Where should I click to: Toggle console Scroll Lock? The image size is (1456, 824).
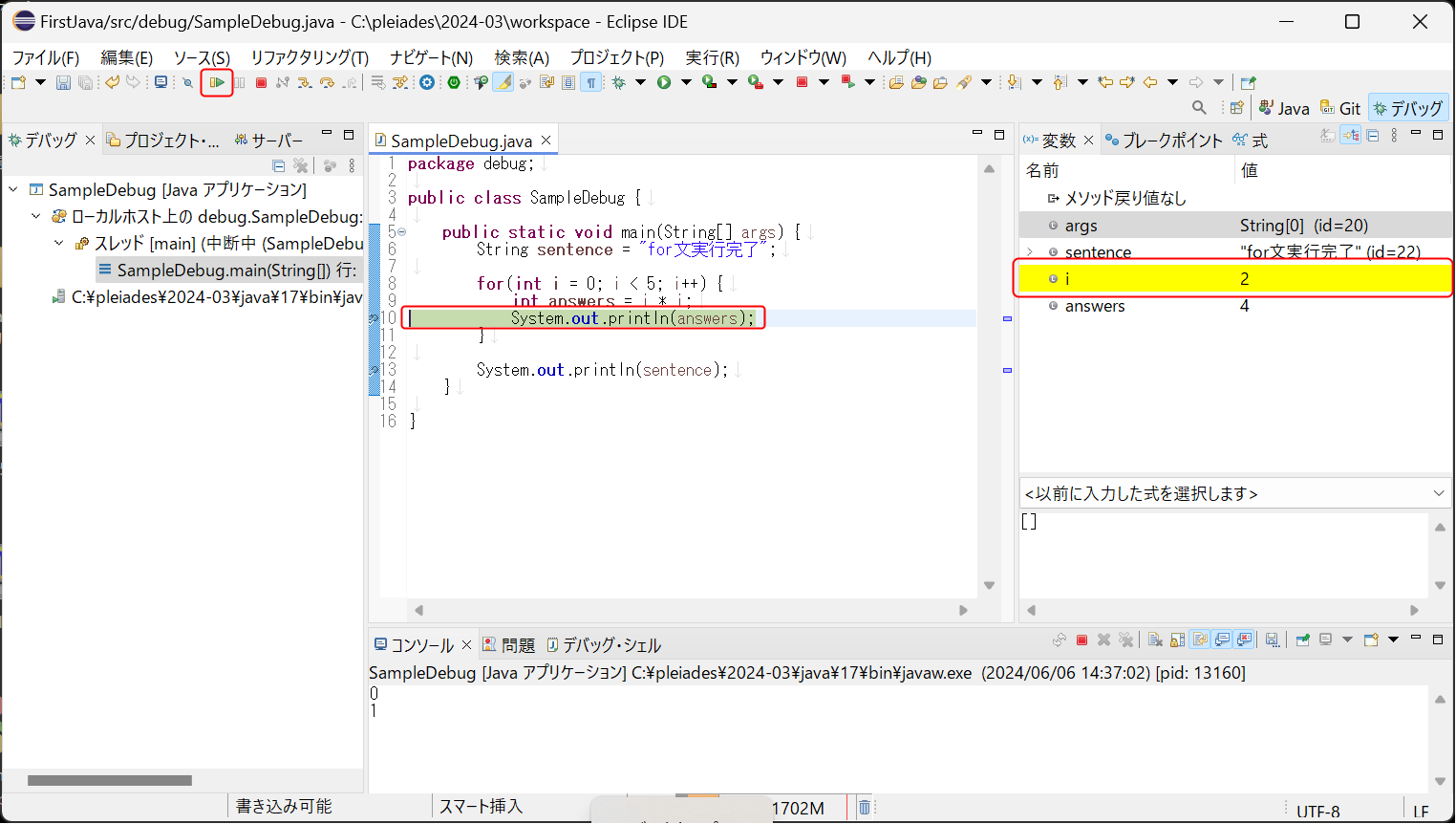click(x=1177, y=640)
